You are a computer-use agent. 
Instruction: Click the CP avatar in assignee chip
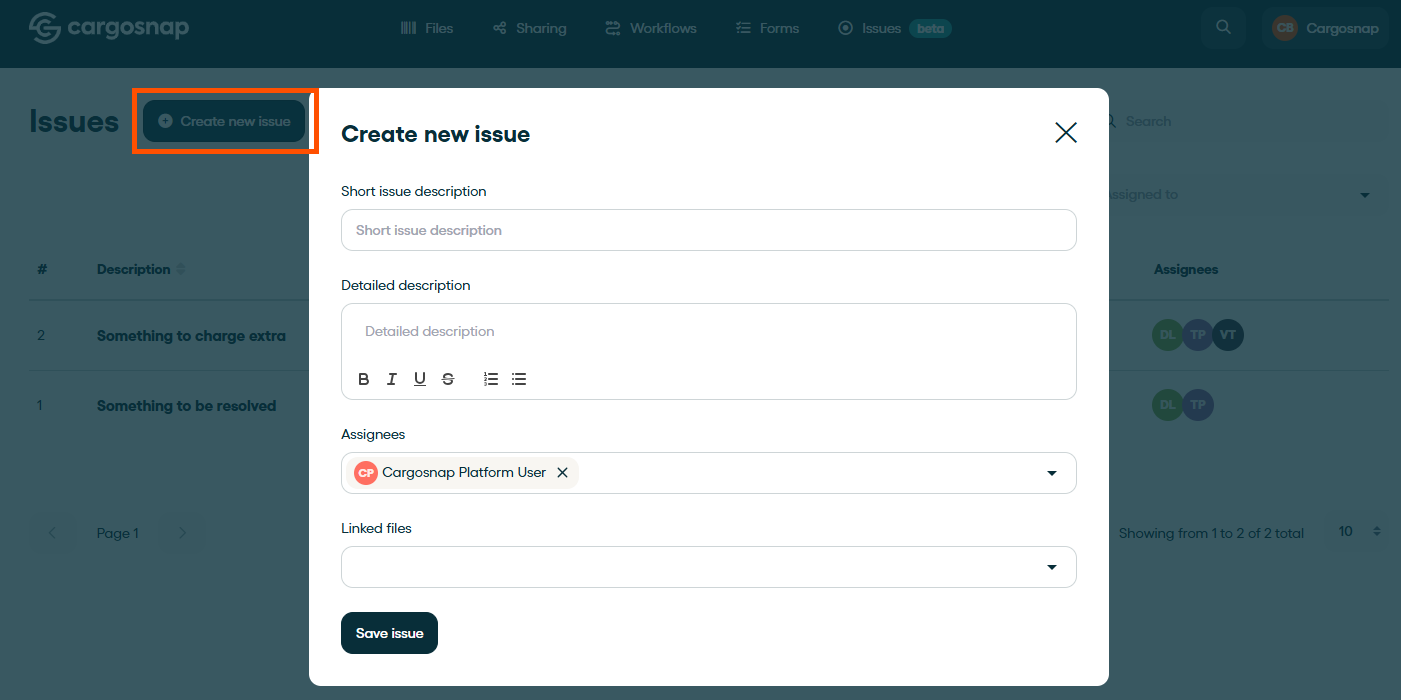366,473
